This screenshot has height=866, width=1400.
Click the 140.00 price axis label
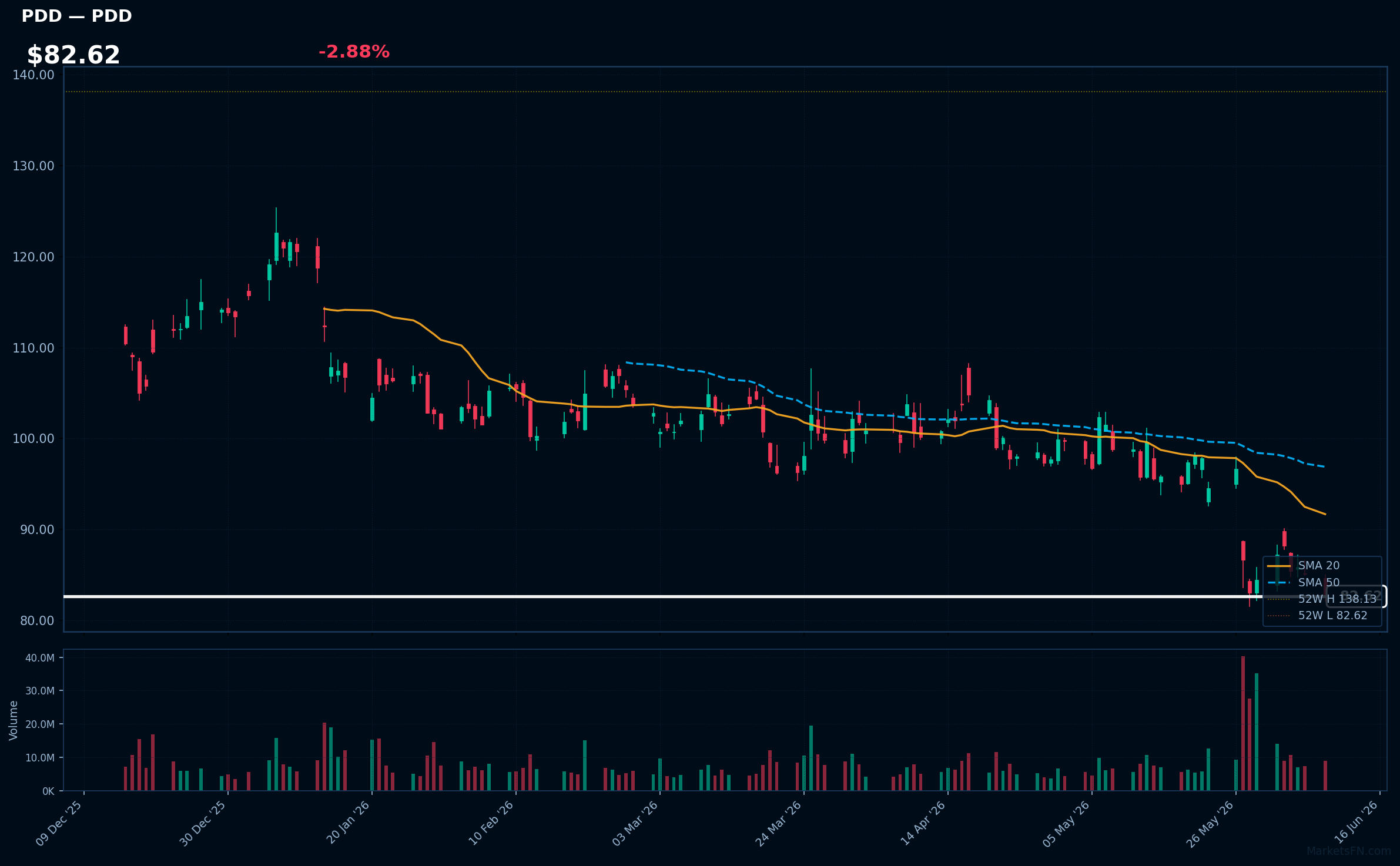pos(34,75)
